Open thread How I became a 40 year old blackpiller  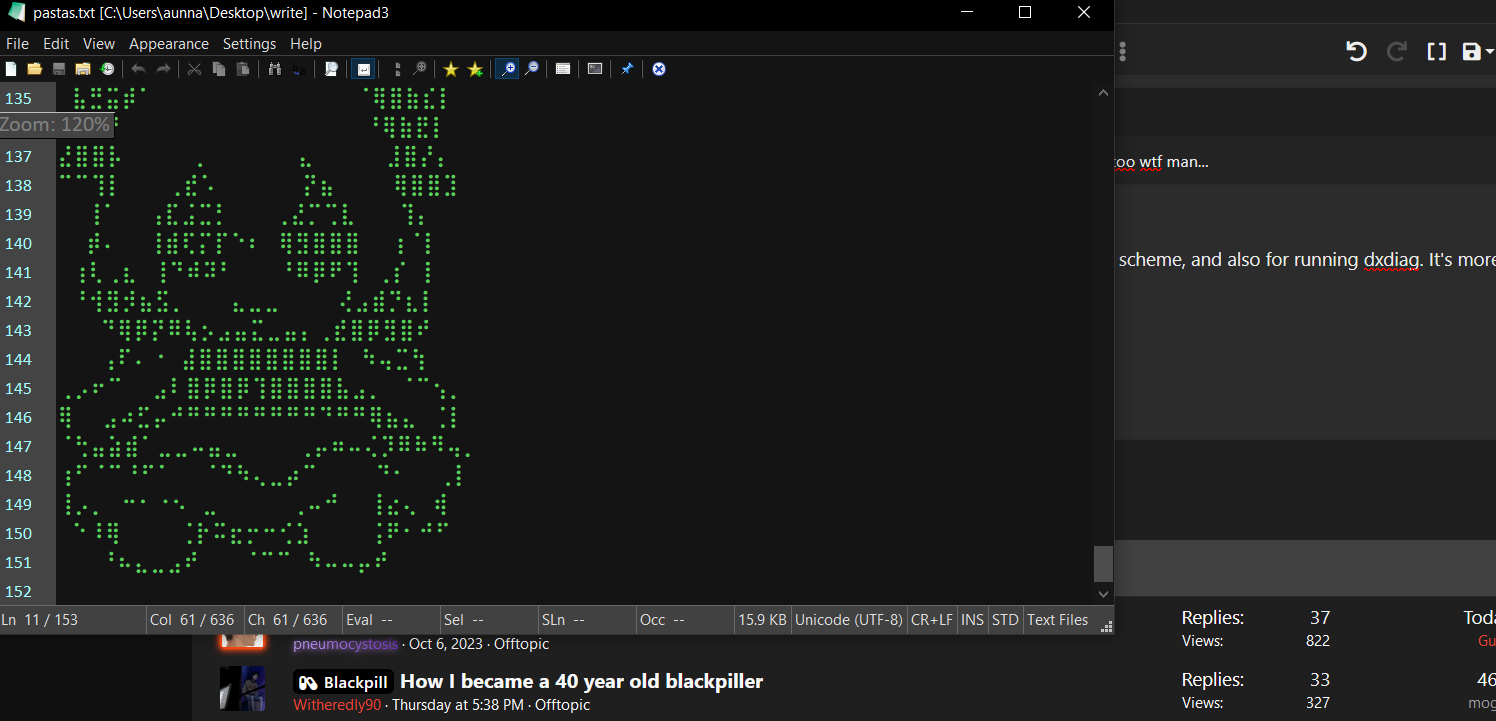point(581,682)
